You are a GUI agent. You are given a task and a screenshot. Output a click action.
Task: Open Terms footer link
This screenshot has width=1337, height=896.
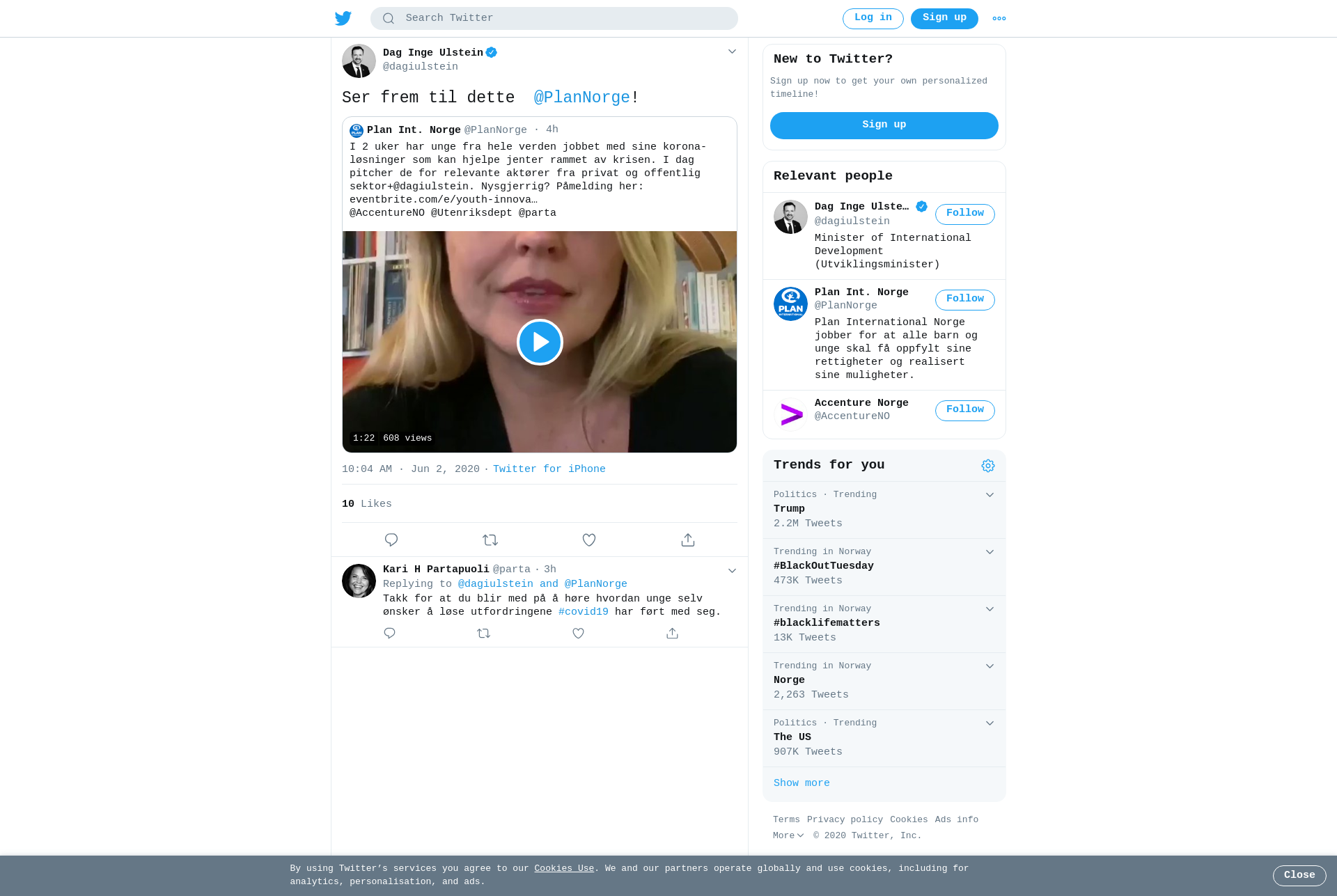(x=786, y=819)
